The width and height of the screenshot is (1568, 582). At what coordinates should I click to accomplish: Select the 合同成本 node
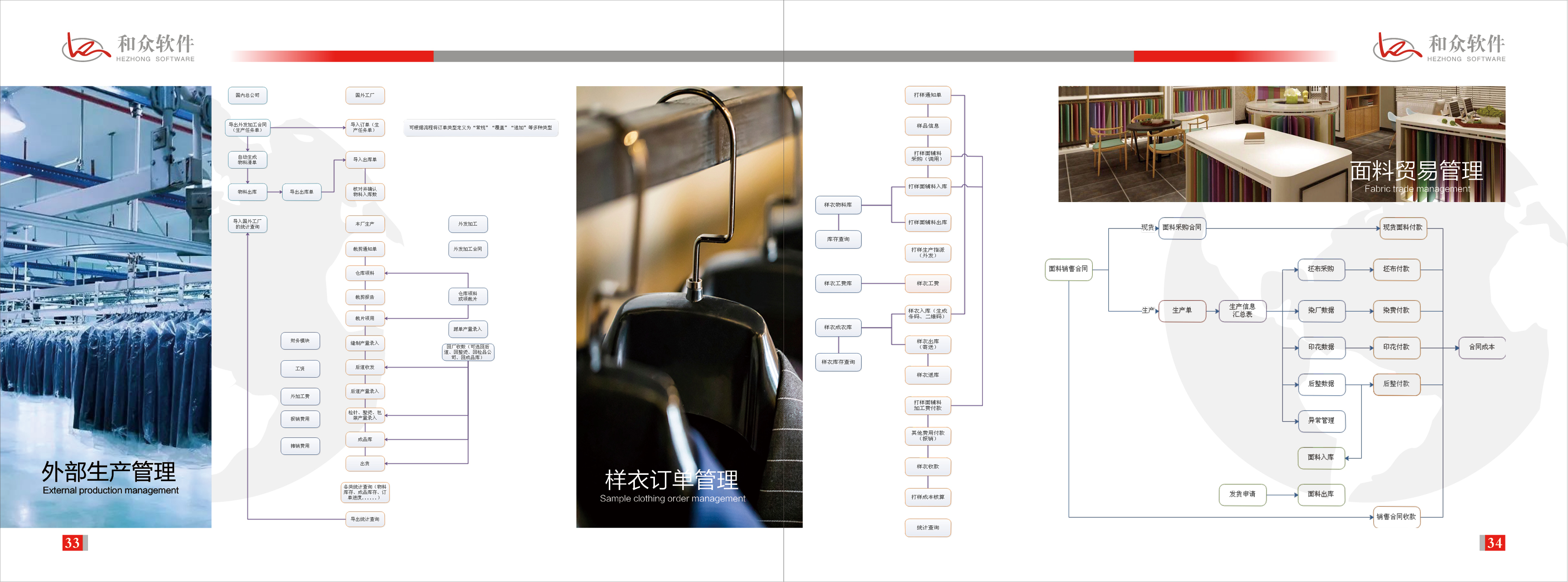tap(1481, 347)
